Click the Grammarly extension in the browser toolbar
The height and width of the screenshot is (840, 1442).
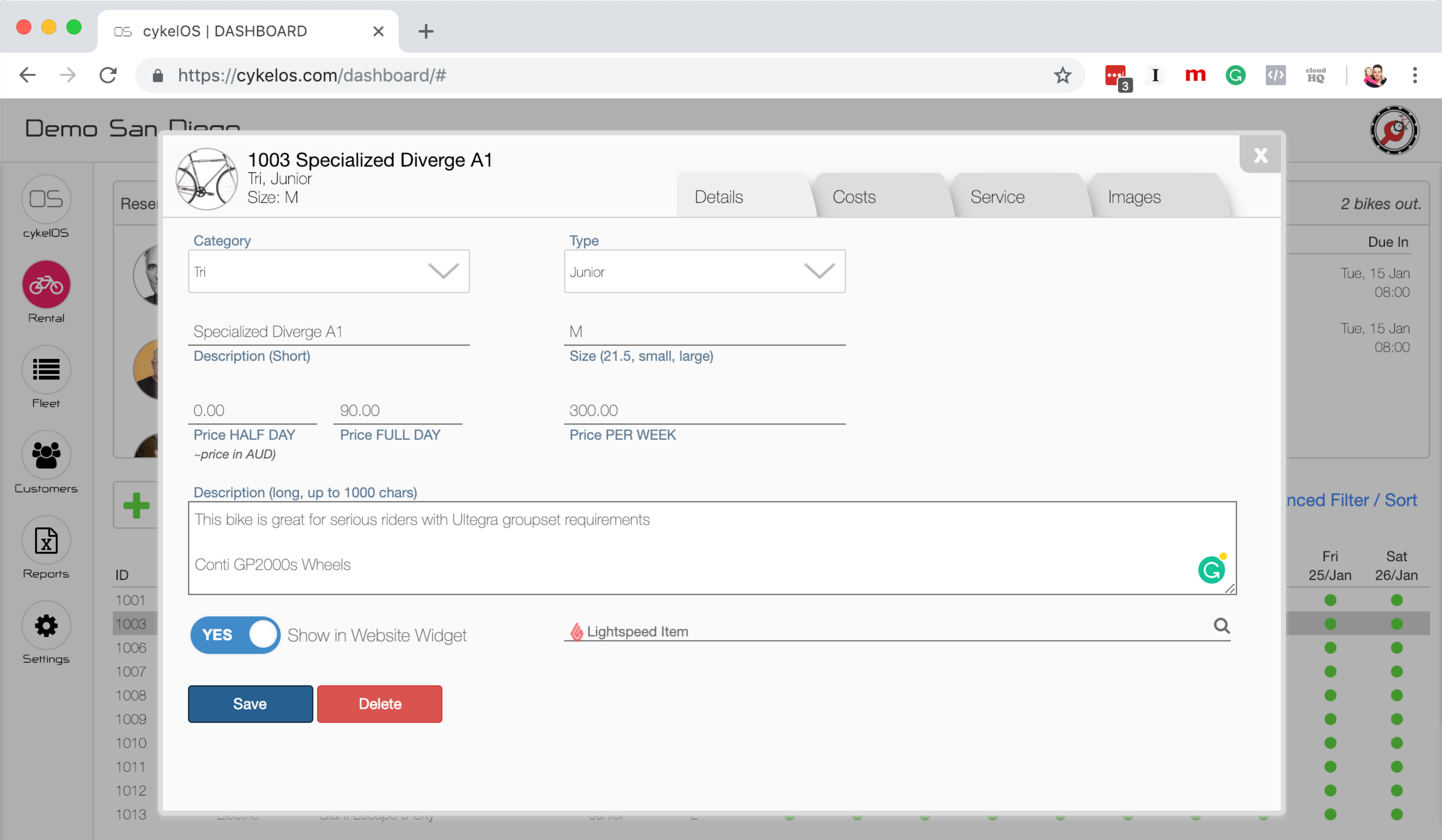[x=1236, y=75]
